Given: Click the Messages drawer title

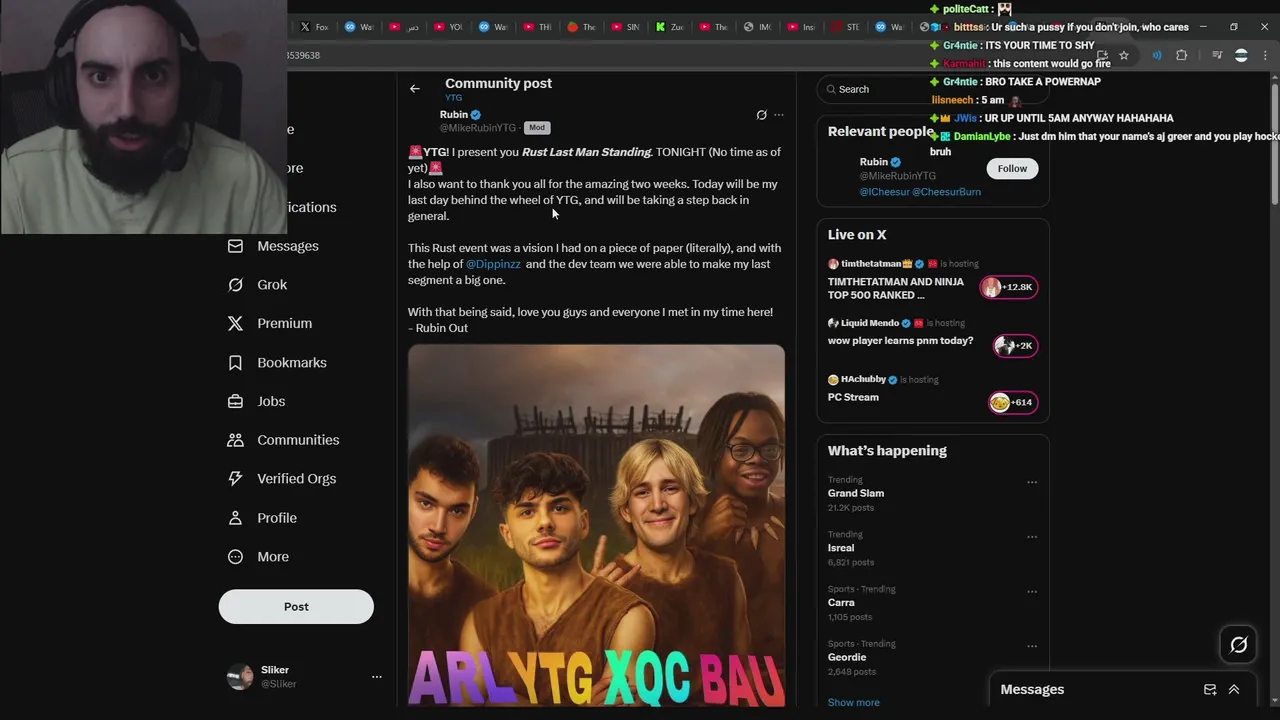Looking at the screenshot, I should click(x=1032, y=690).
